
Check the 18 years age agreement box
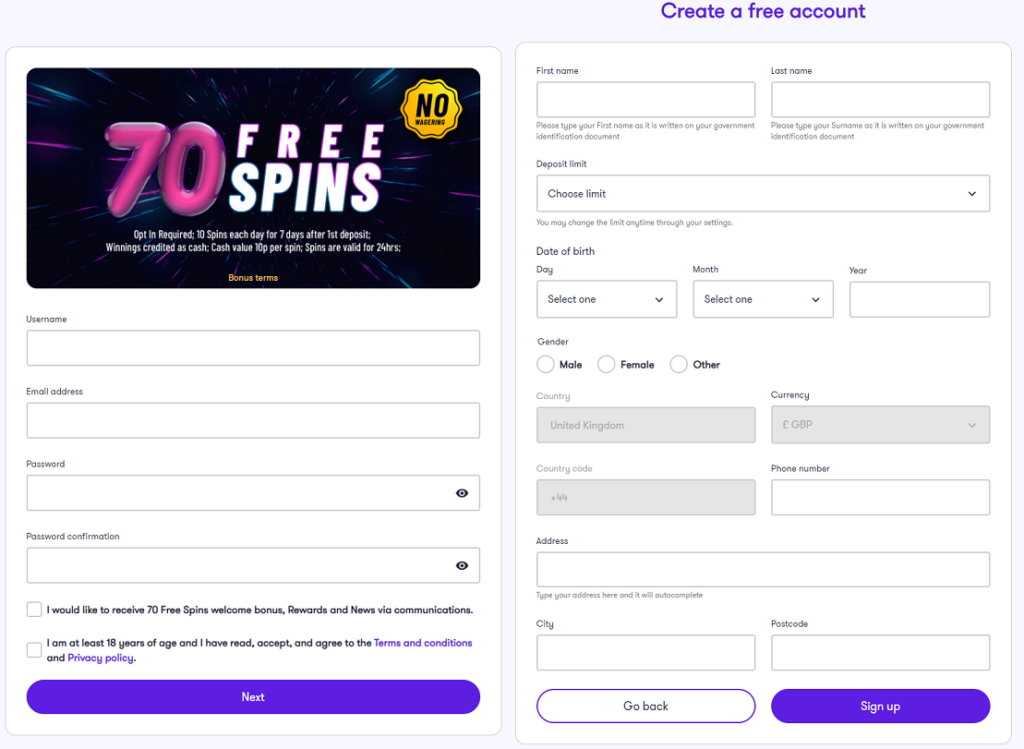point(35,650)
